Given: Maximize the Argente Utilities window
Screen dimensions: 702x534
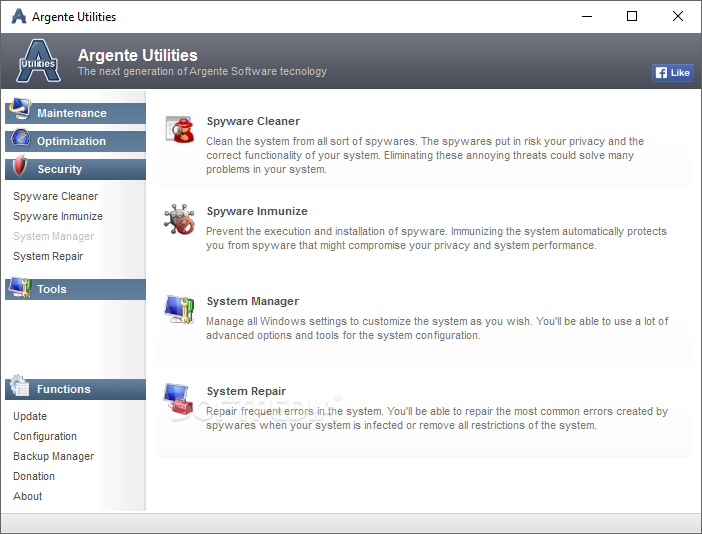Looking at the screenshot, I should click(632, 17).
